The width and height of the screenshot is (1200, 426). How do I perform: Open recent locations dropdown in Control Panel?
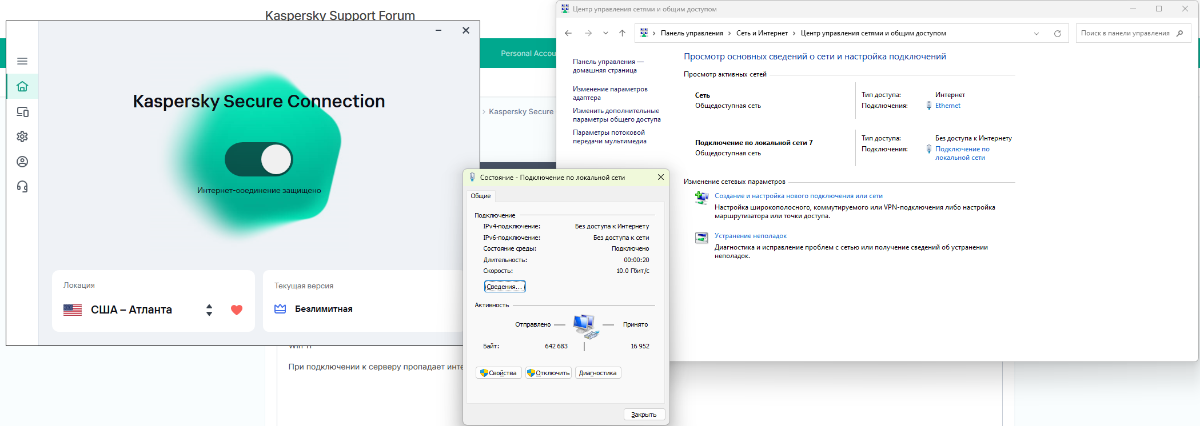click(x=605, y=33)
